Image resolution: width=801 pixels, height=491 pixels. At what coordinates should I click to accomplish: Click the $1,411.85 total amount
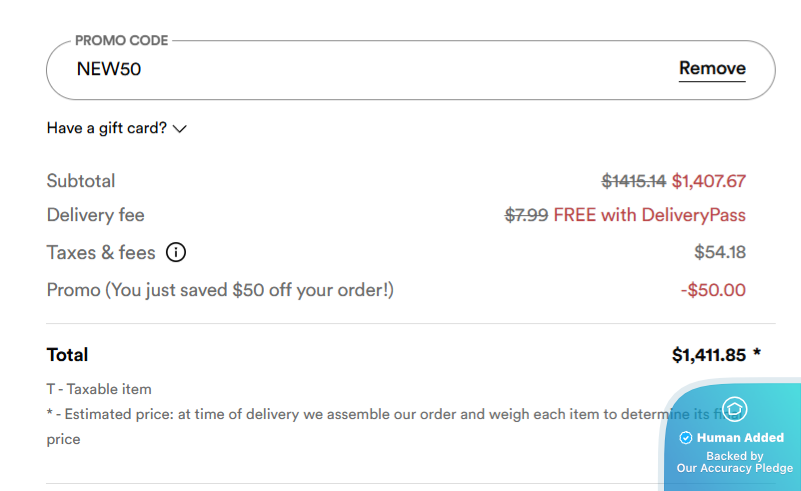click(x=710, y=354)
